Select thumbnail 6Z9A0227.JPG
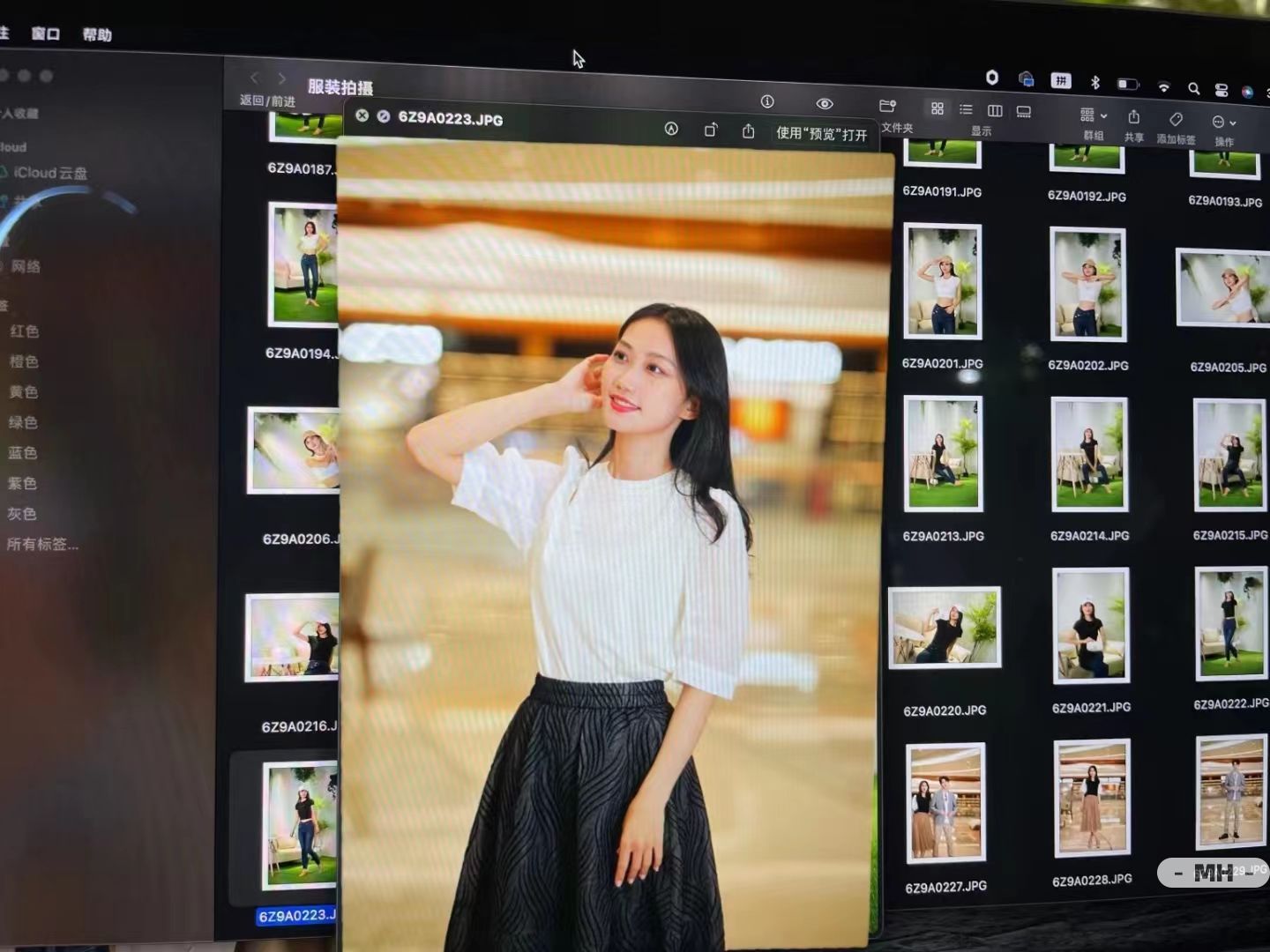 click(x=945, y=803)
